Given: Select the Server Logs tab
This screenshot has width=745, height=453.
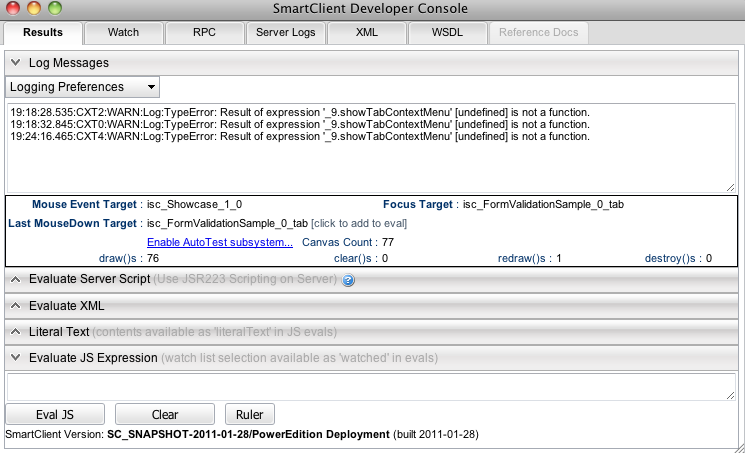Looking at the screenshot, I should (x=285, y=32).
